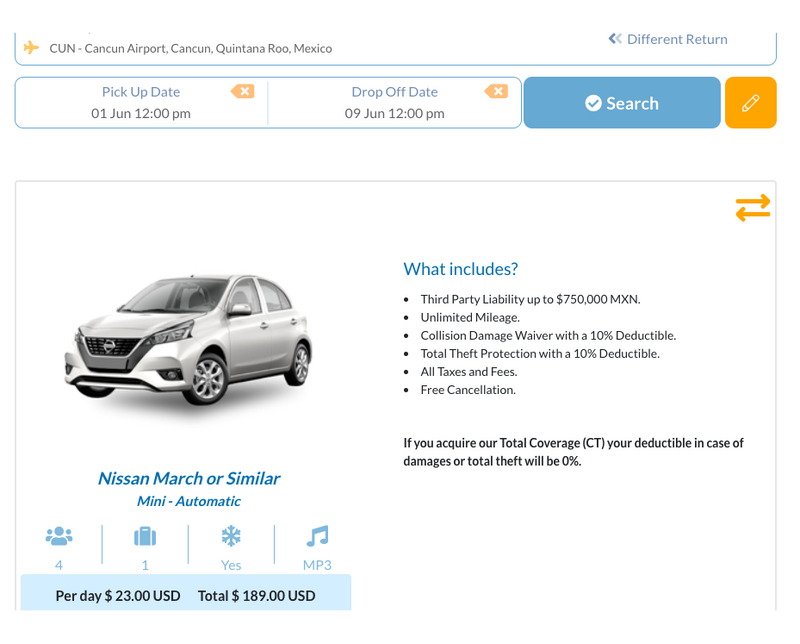
Task: Click the orange swap arrows icon
Action: click(x=752, y=207)
